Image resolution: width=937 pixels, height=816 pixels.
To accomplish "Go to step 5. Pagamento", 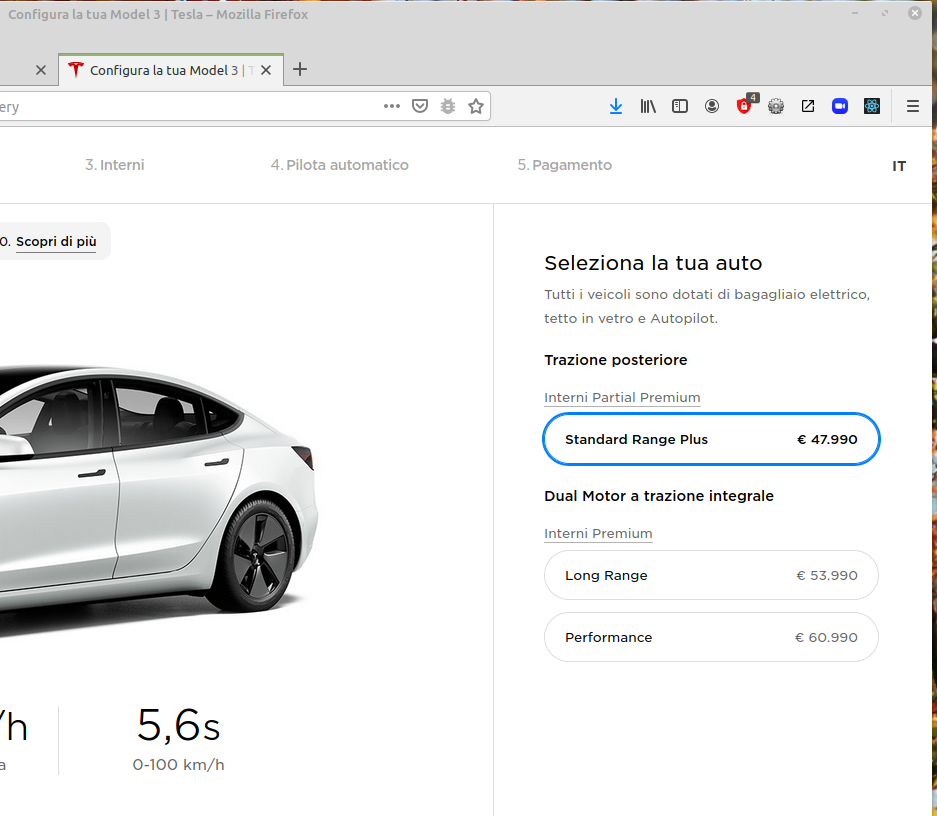I will coord(565,165).
